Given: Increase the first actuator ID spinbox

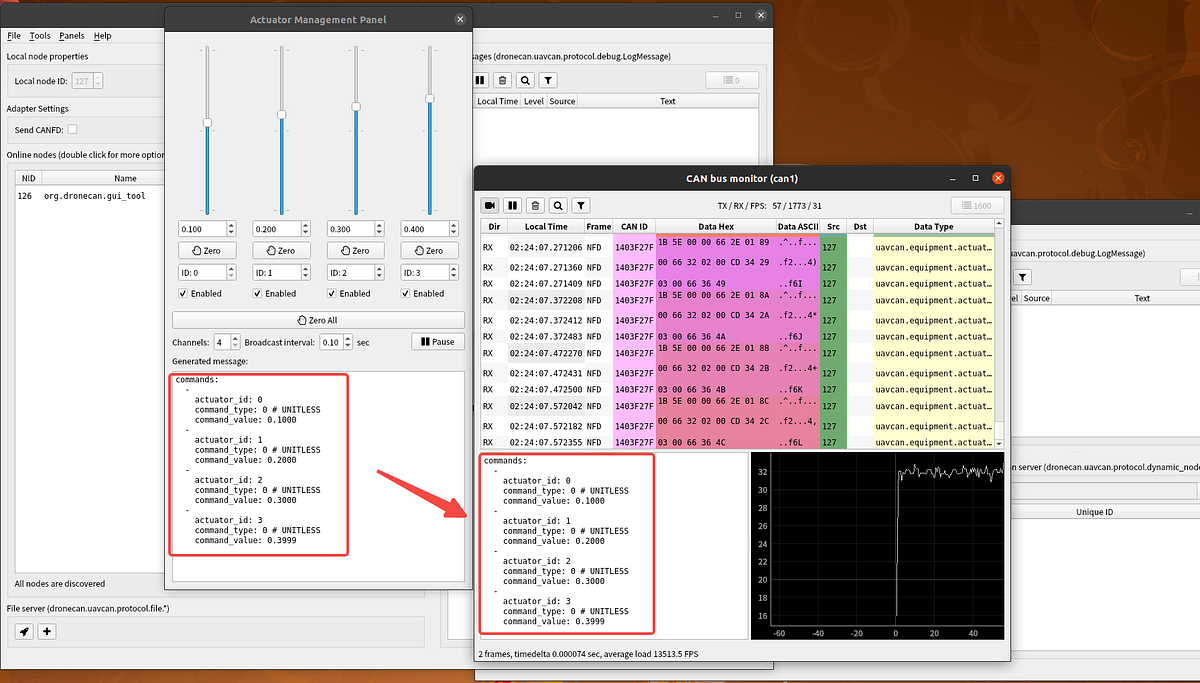Looking at the screenshot, I should (x=229, y=267).
